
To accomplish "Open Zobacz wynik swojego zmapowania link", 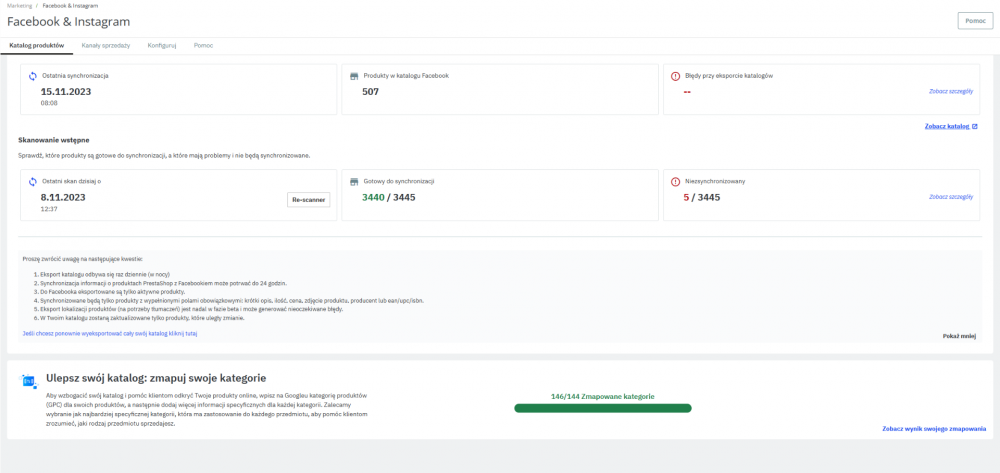I will point(934,429).
